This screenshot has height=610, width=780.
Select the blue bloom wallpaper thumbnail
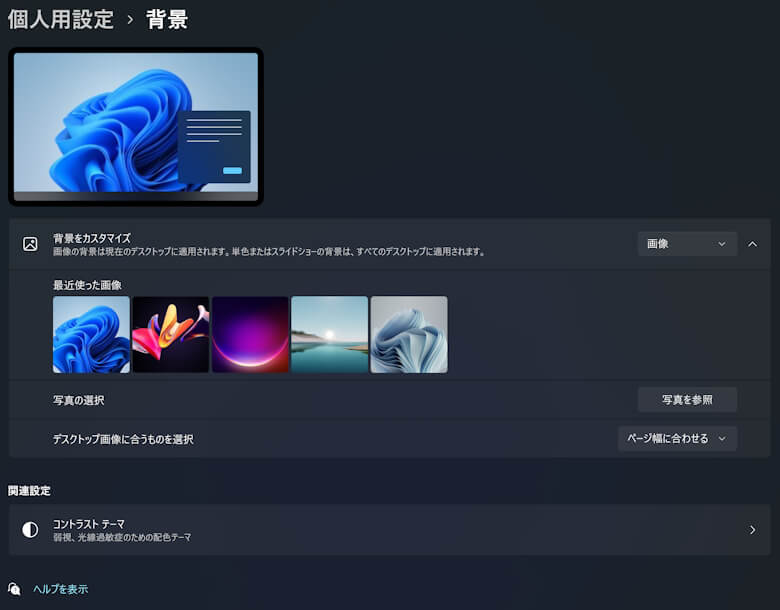(91, 334)
